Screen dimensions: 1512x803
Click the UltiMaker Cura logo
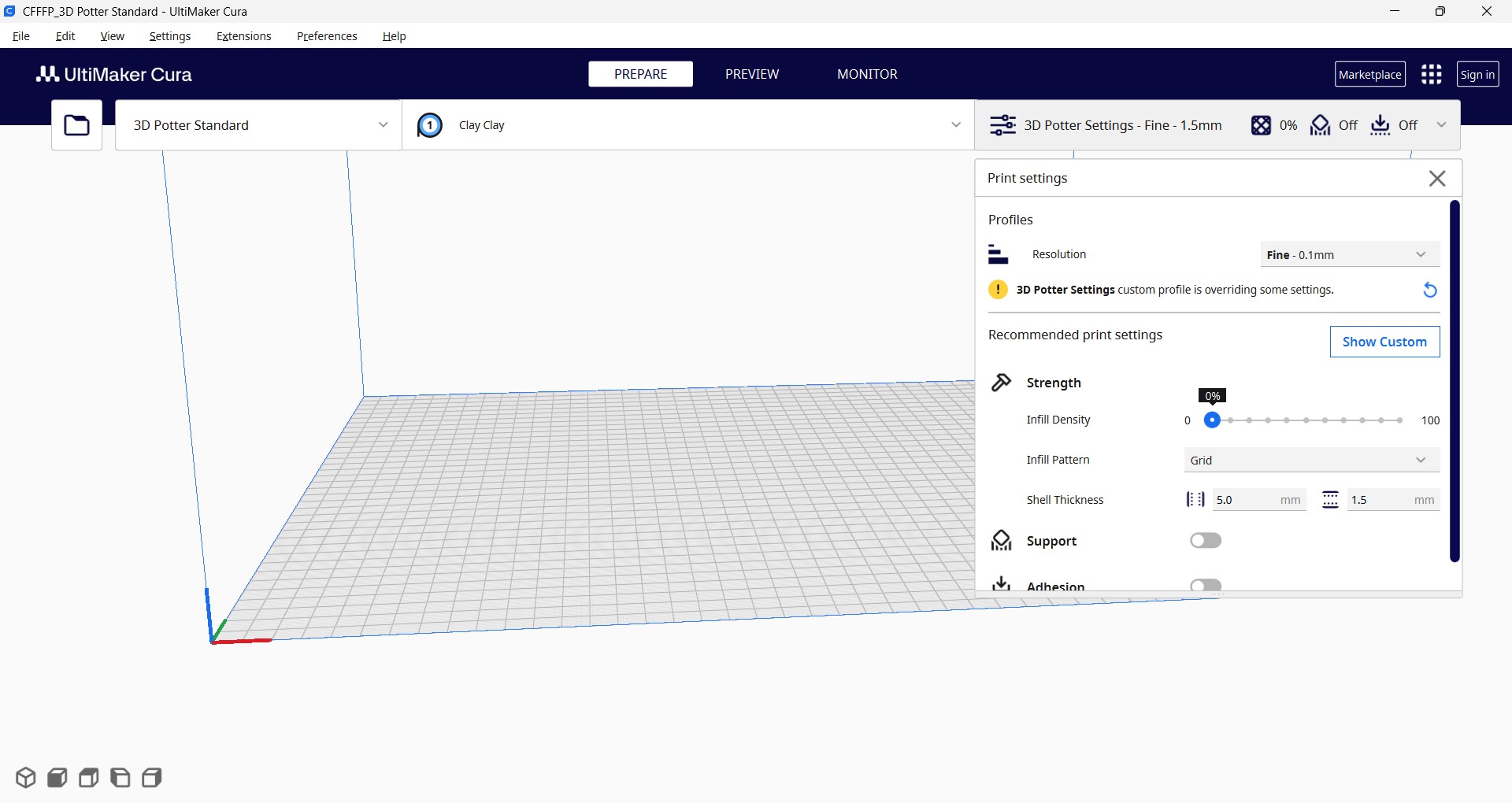tap(114, 74)
